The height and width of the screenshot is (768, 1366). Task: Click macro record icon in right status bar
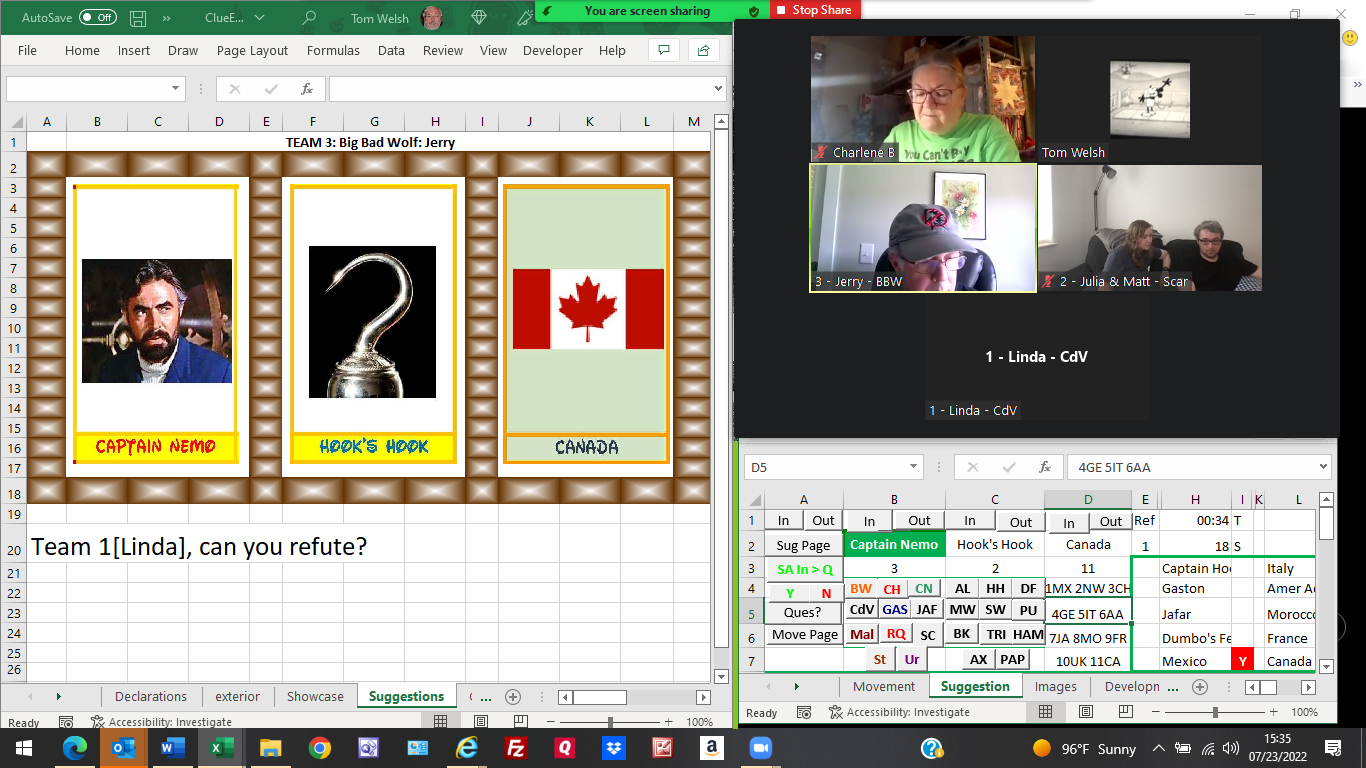pyautogui.click(x=806, y=712)
